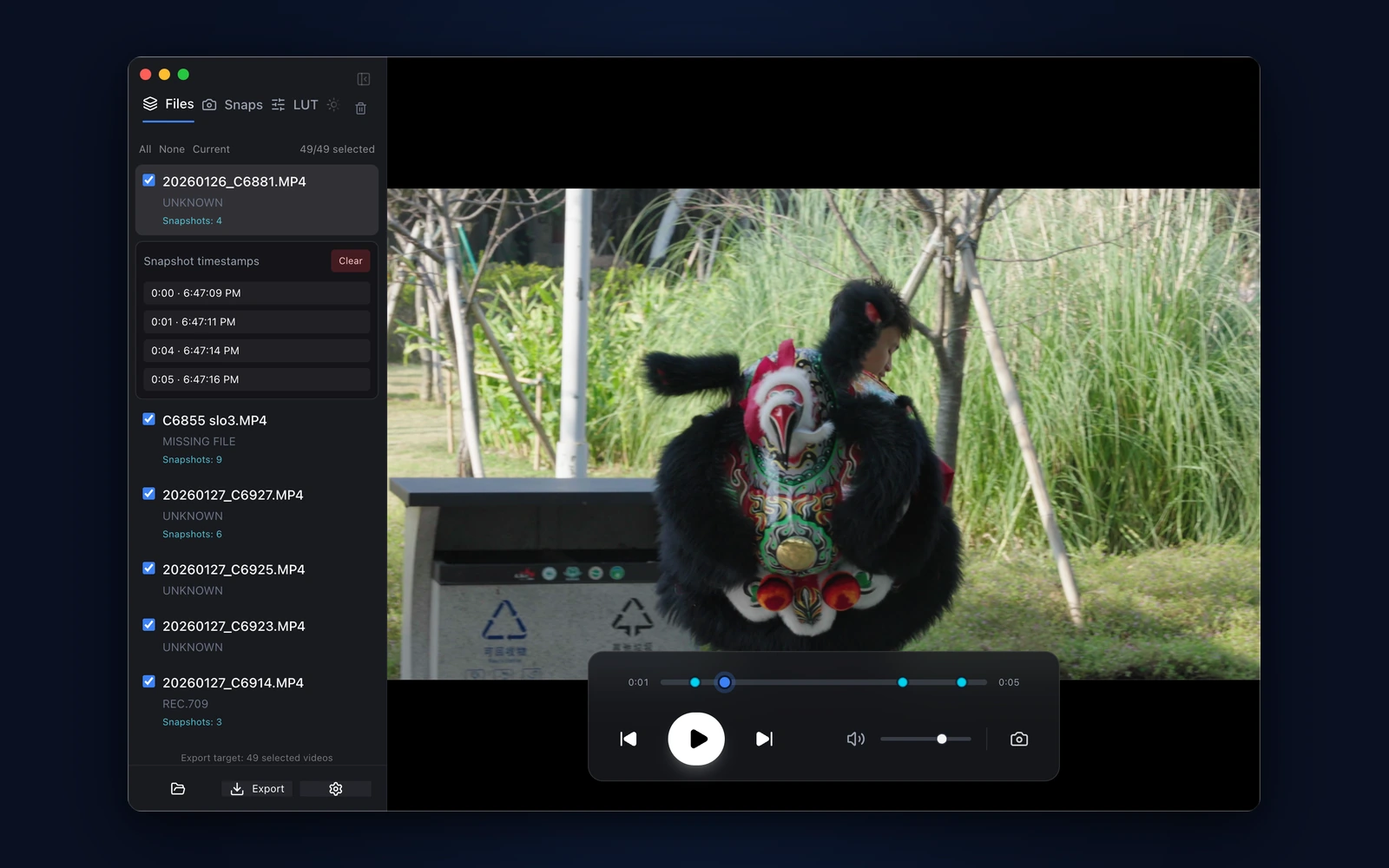Open the LUT tab
1389x868 pixels.
(294, 105)
